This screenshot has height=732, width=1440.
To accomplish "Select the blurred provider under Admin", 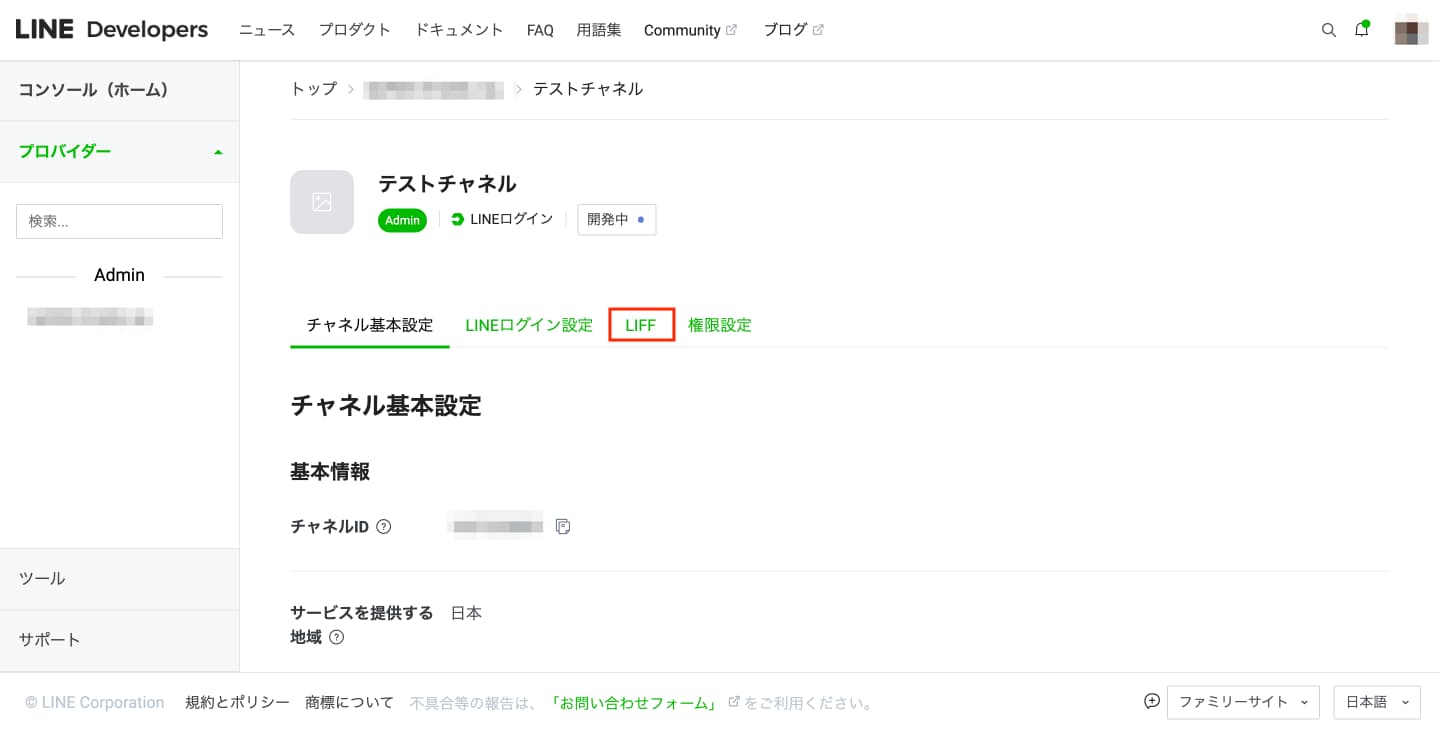I will click(x=90, y=318).
